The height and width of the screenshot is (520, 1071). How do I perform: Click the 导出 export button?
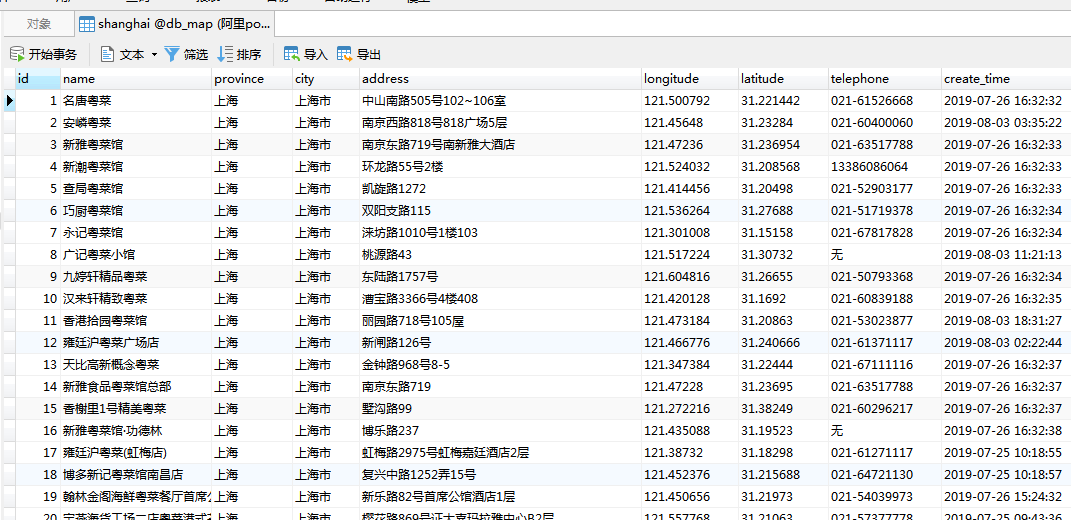click(359, 55)
